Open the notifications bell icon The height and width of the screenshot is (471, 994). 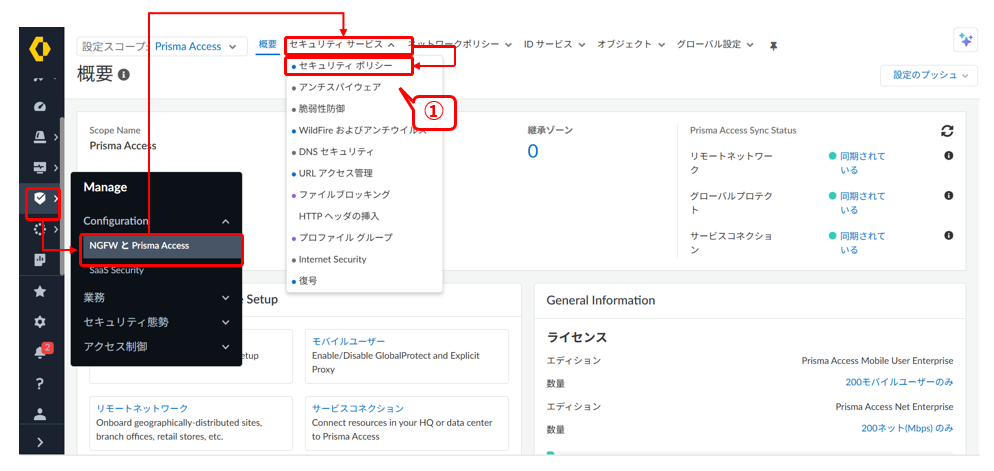[x=40, y=352]
